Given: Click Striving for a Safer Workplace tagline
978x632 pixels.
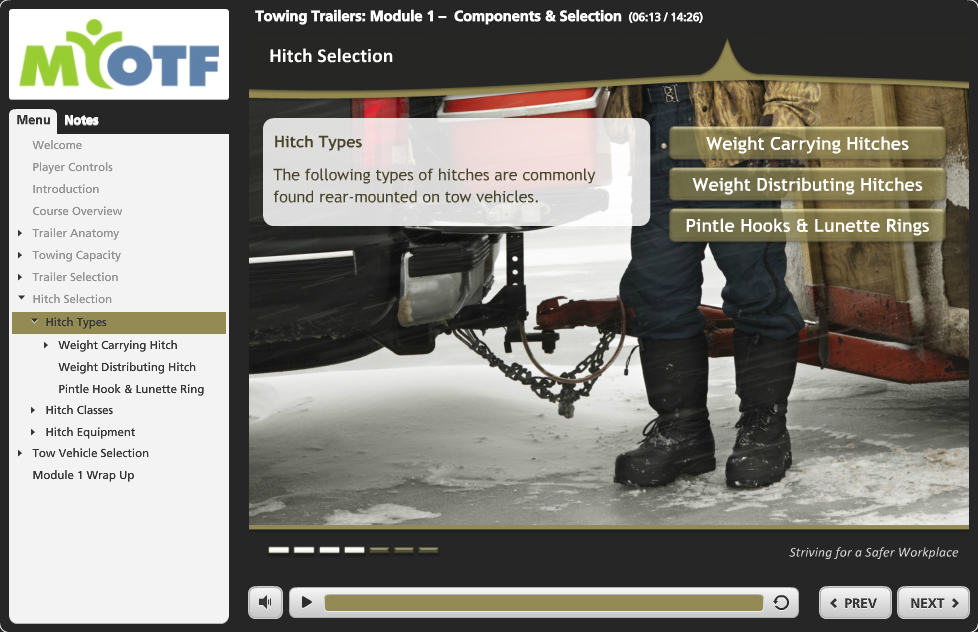Looking at the screenshot, I should tap(873, 552).
